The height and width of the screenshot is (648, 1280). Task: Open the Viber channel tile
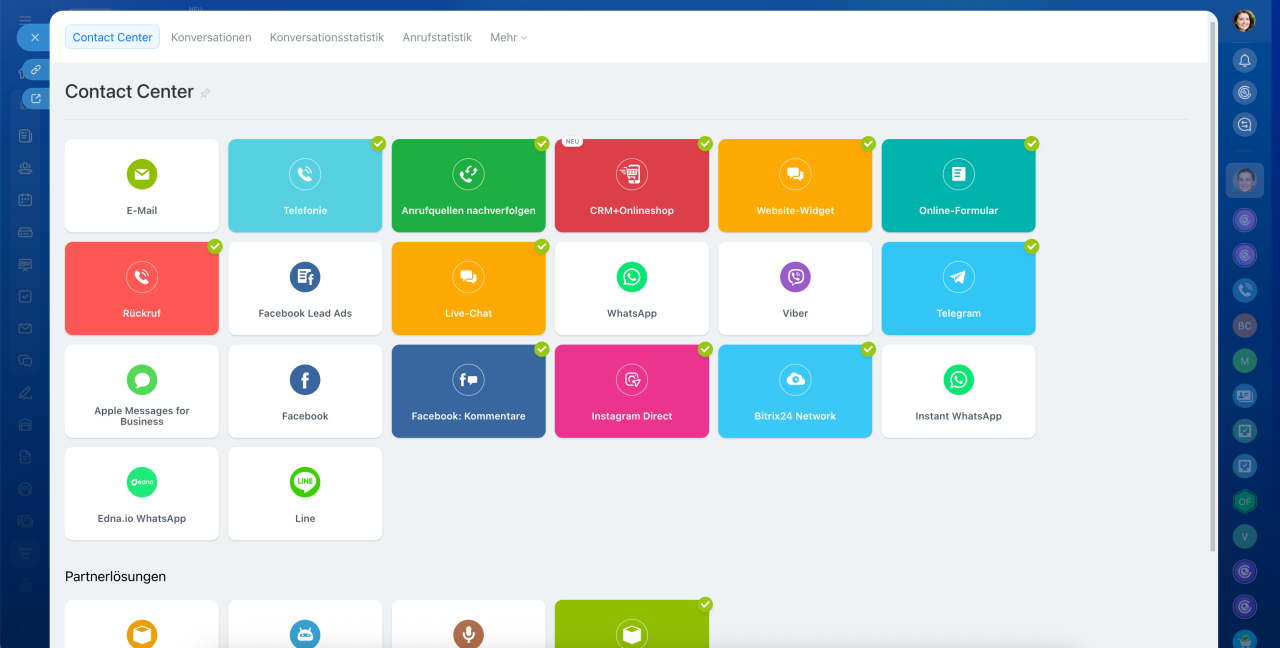795,288
